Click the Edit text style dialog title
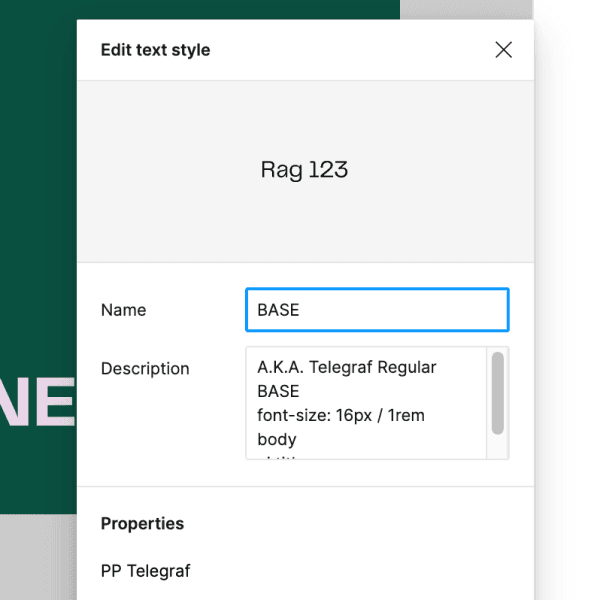The height and width of the screenshot is (600, 600). 155,50
